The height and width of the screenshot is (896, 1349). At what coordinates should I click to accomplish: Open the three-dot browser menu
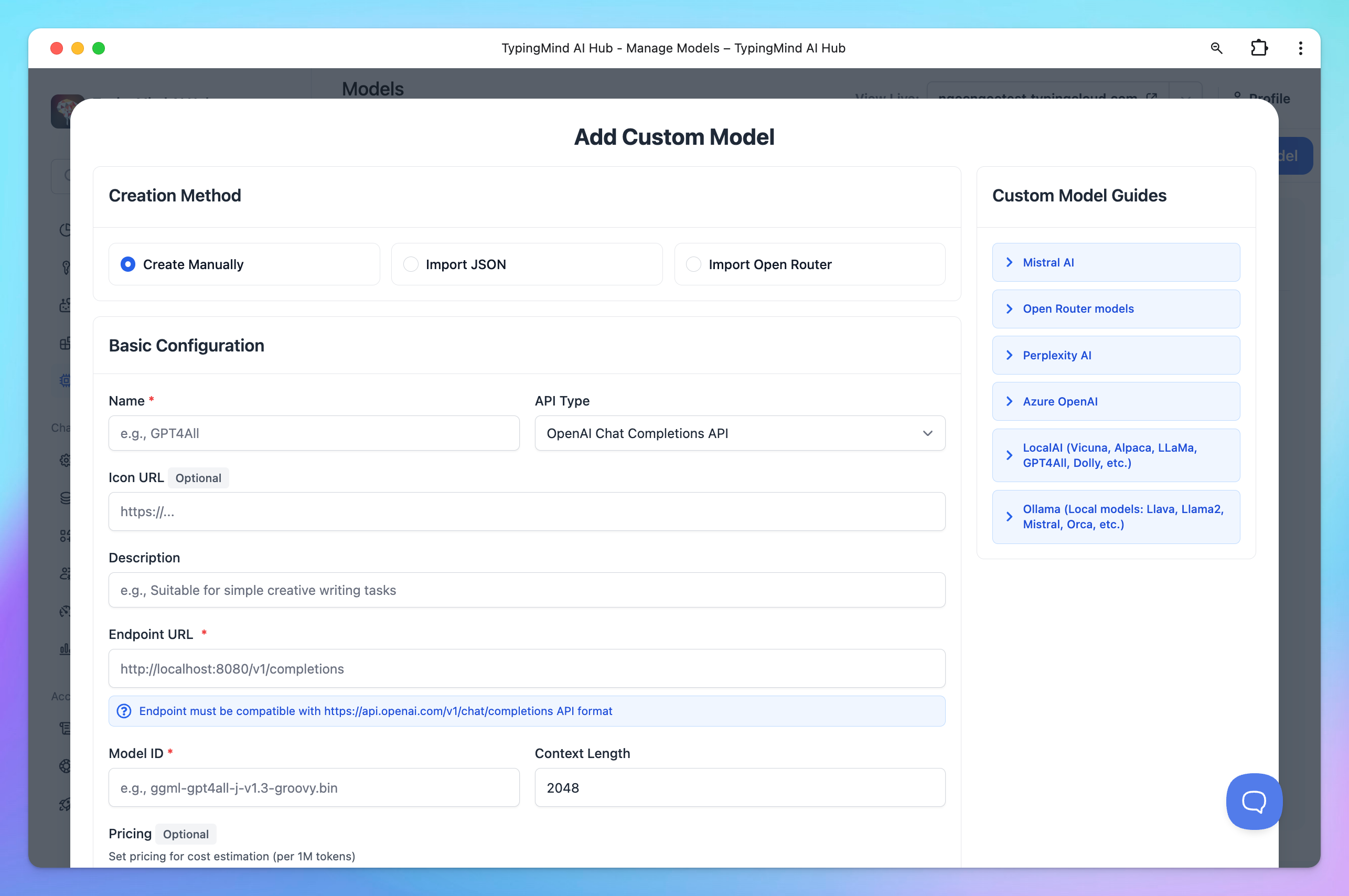click(x=1300, y=48)
